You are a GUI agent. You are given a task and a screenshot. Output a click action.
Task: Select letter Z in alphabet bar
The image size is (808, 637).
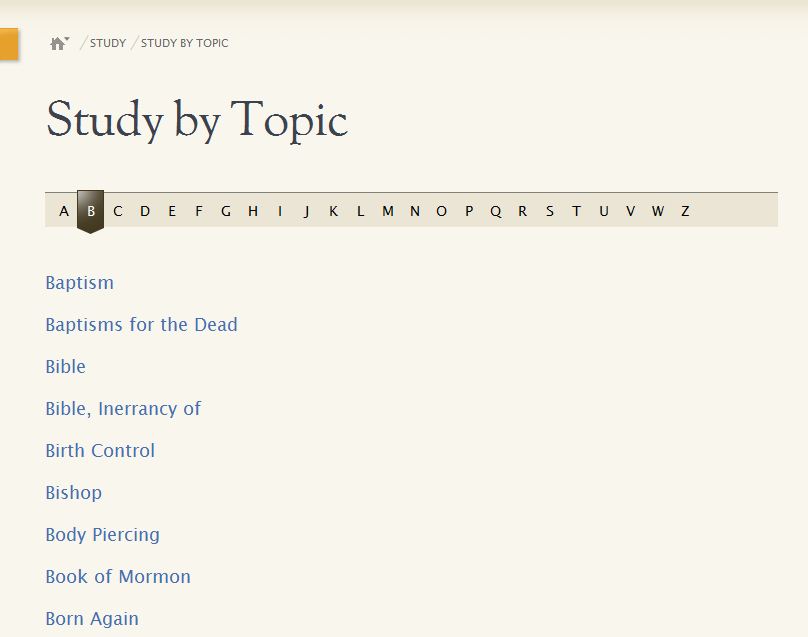(x=685, y=211)
